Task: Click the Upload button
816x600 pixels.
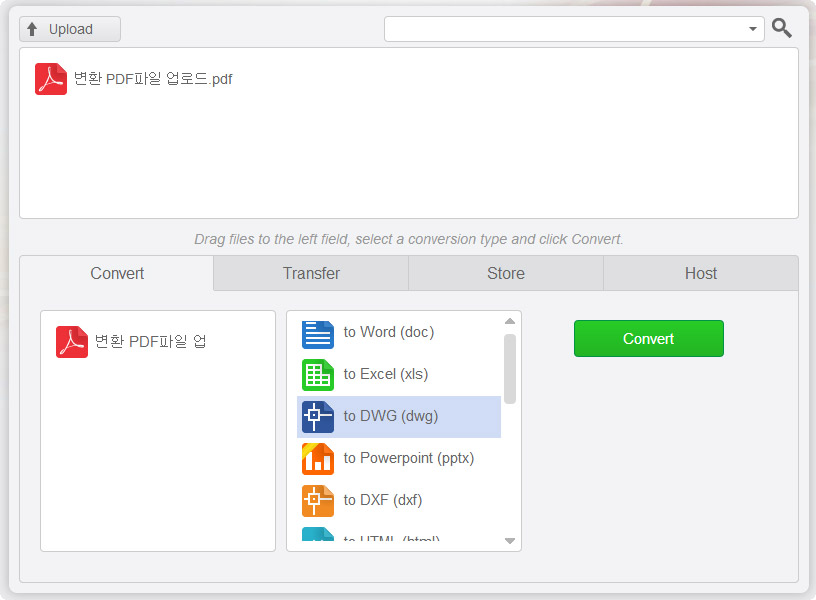Action: tap(70, 30)
